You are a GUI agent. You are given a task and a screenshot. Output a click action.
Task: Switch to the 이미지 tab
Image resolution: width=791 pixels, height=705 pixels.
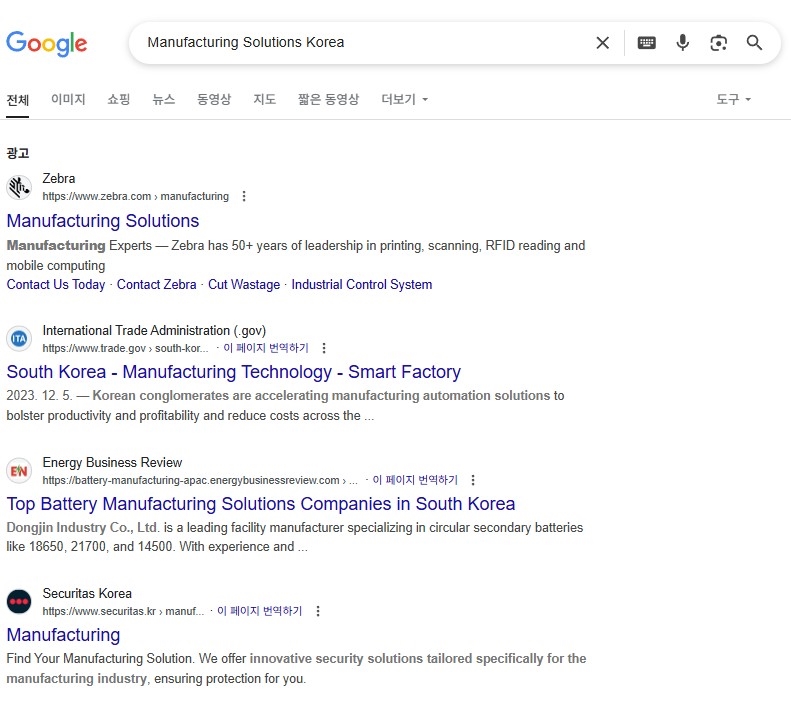click(68, 100)
